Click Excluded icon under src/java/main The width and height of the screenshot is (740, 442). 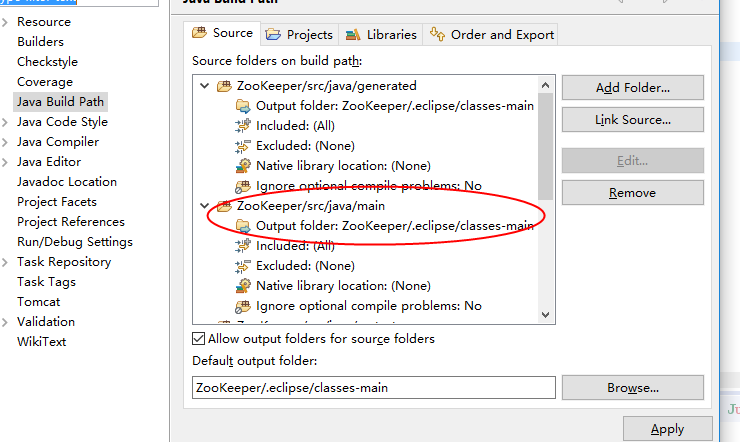[243, 266]
